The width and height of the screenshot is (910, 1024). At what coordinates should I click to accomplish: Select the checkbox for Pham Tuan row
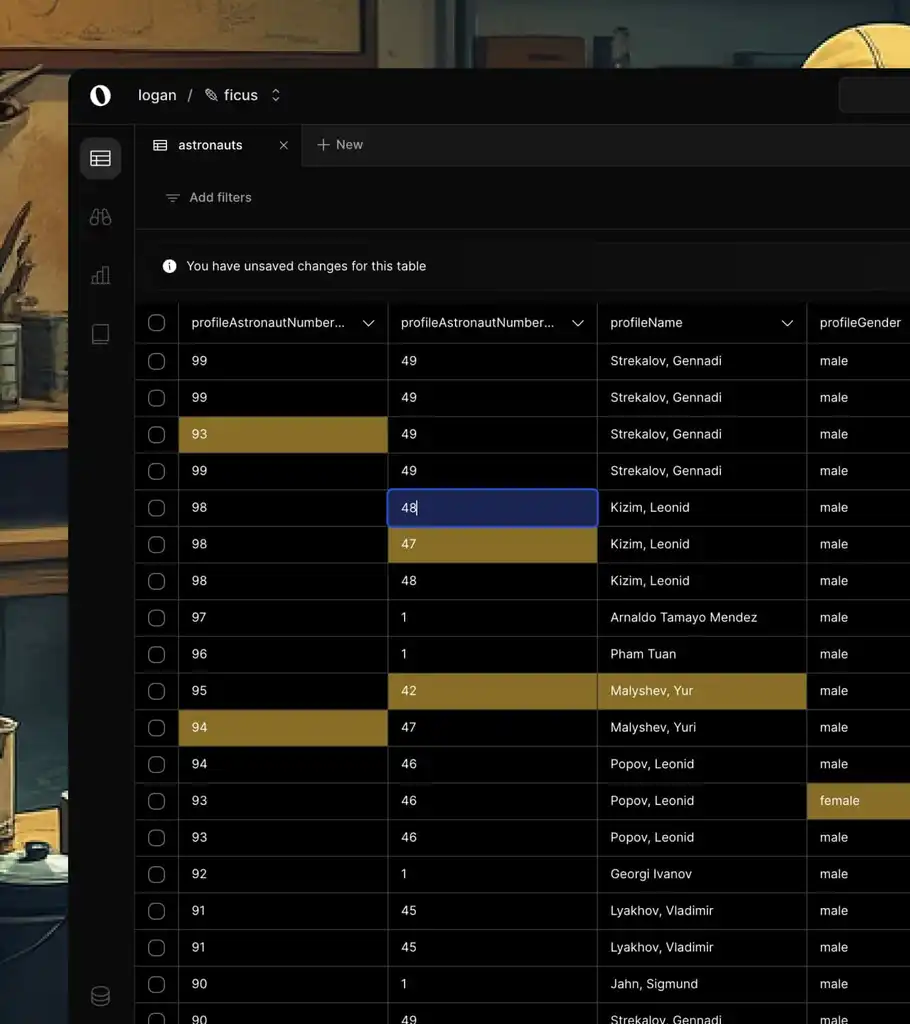156,654
